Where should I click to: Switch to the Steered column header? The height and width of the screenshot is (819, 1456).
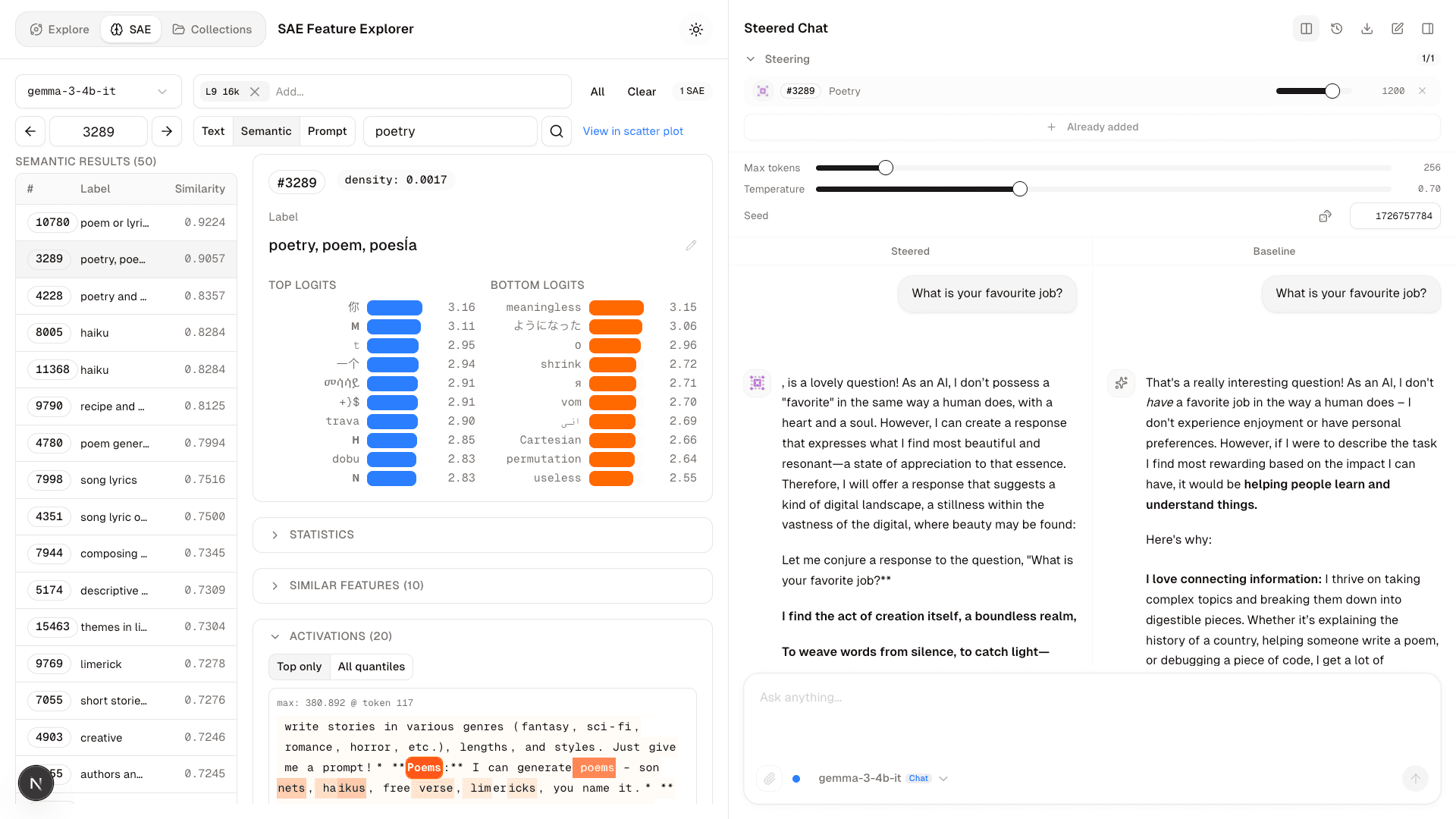[x=910, y=251]
